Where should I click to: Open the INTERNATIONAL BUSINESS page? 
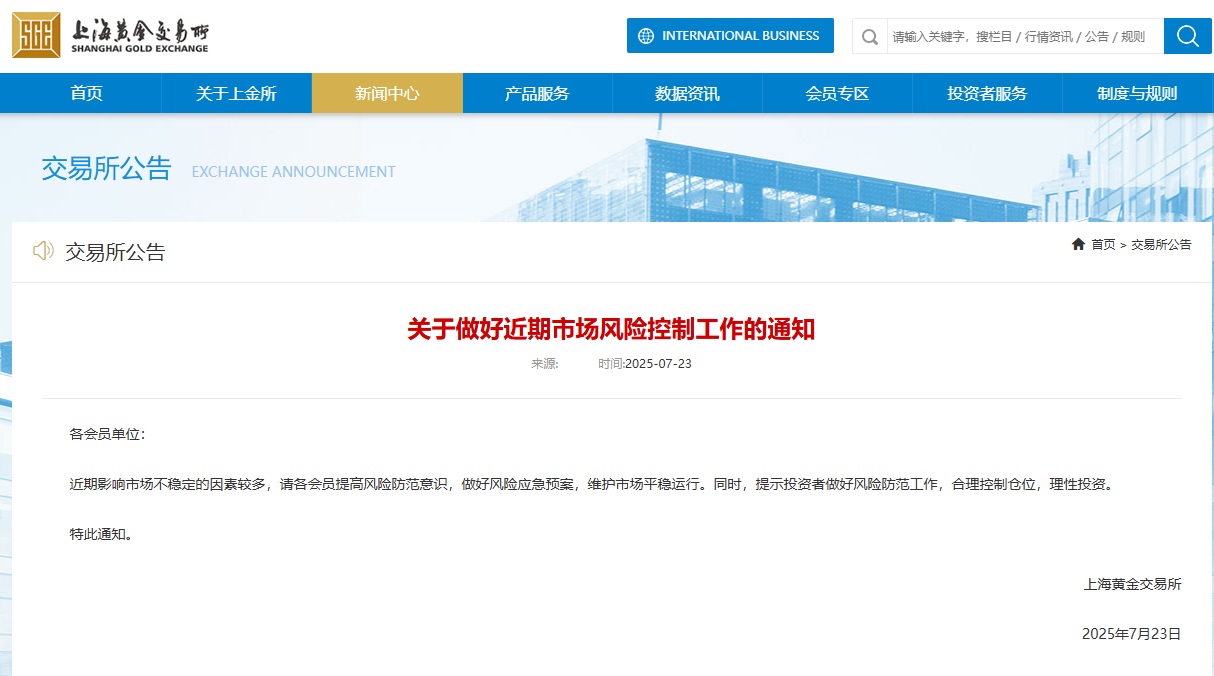[730, 36]
